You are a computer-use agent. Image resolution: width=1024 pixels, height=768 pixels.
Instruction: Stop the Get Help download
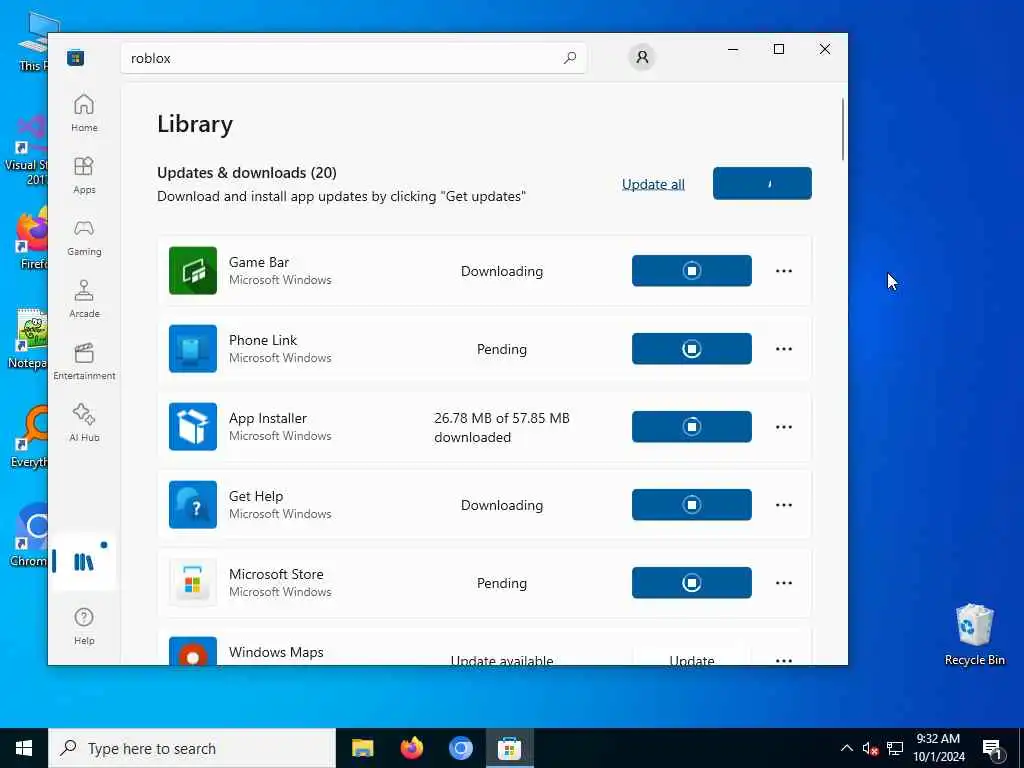click(692, 505)
